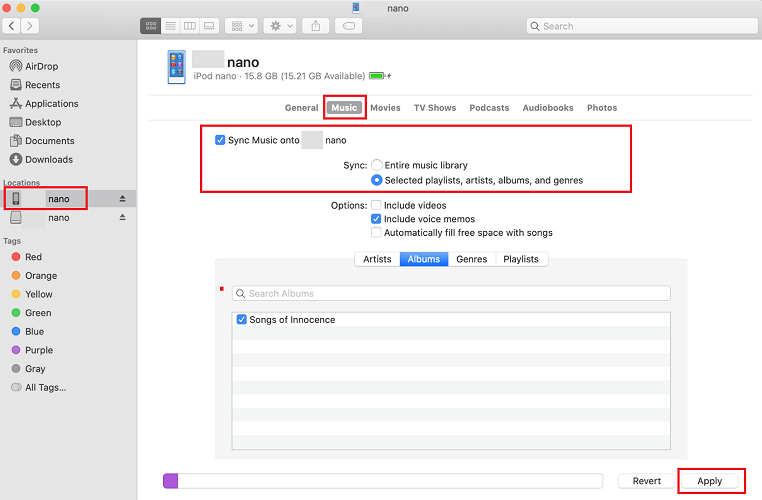Click the Share toolbar icon
The height and width of the screenshot is (500, 762).
coord(316,26)
